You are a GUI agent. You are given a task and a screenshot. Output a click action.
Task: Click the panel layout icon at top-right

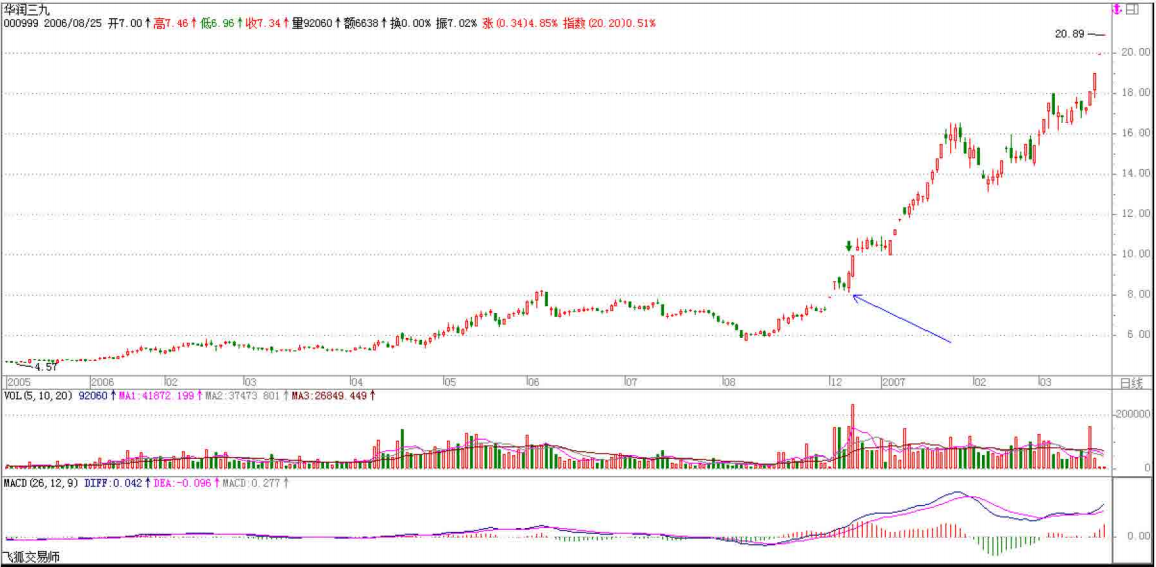pos(1131,9)
